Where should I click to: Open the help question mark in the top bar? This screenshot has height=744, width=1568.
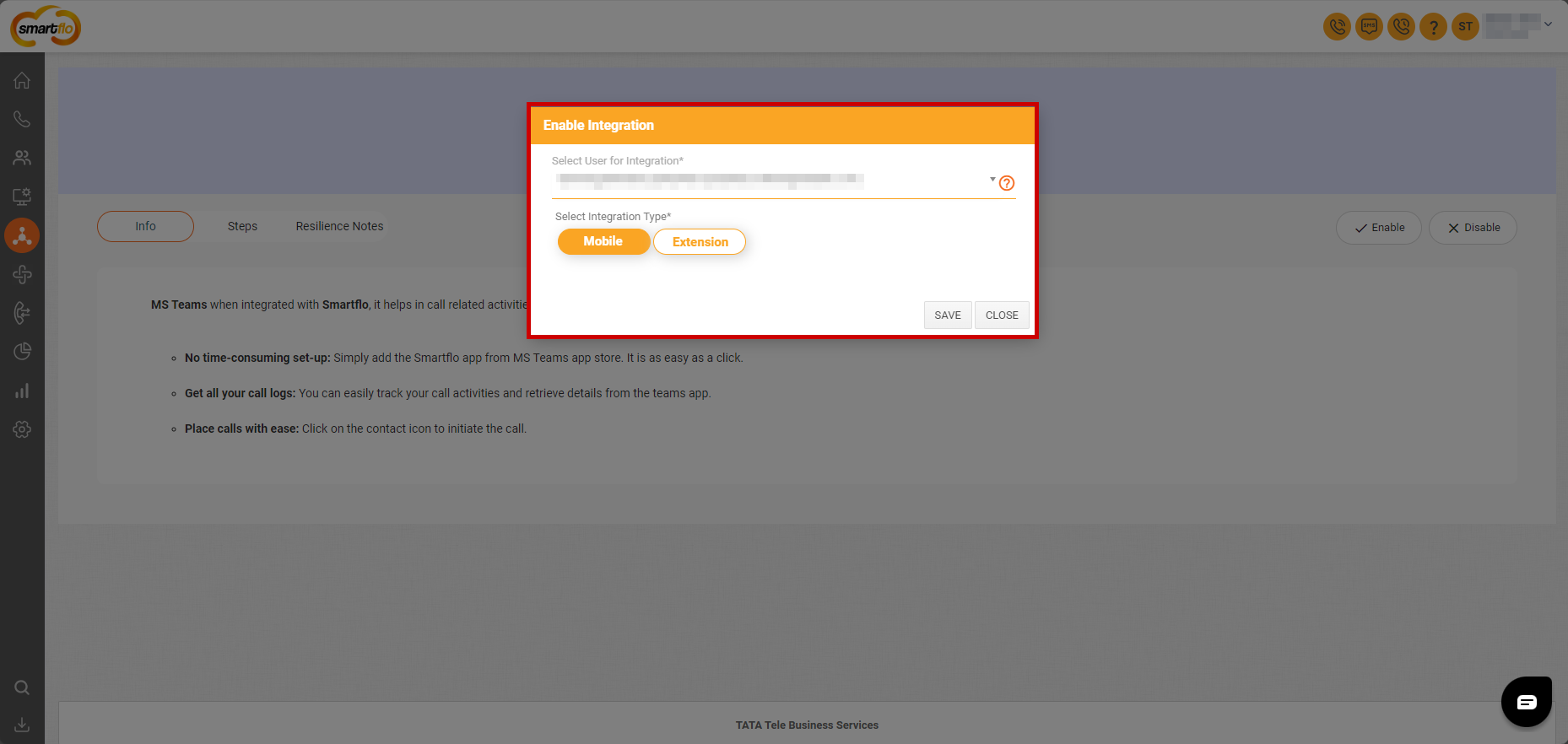point(1433,26)
